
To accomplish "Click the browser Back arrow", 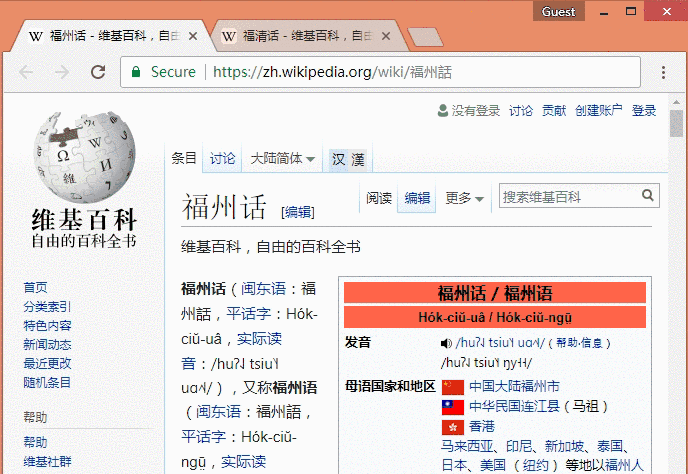I will tap(26, 72).
